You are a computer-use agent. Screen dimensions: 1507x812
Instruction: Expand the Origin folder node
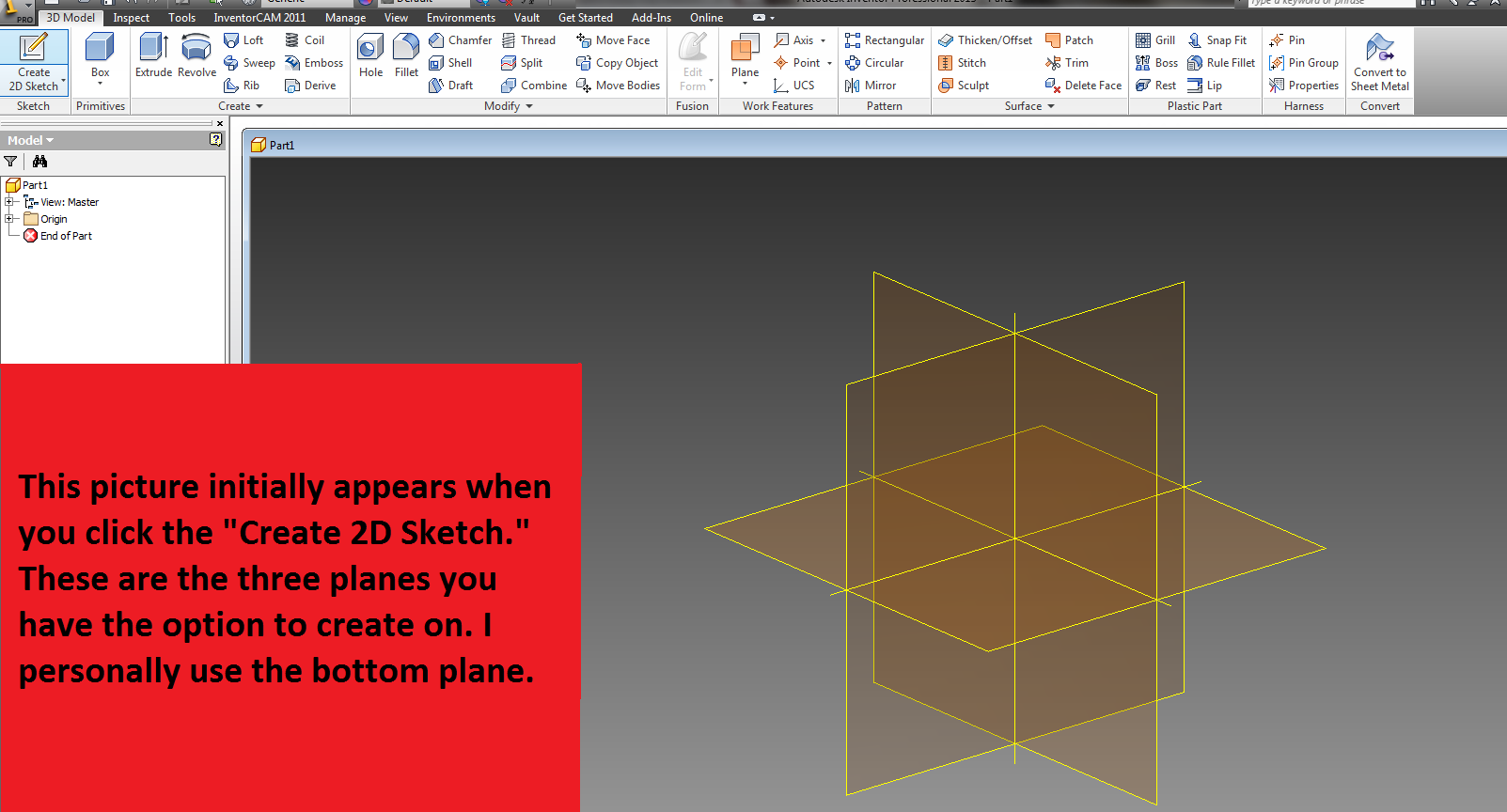[x=9, y=219]
